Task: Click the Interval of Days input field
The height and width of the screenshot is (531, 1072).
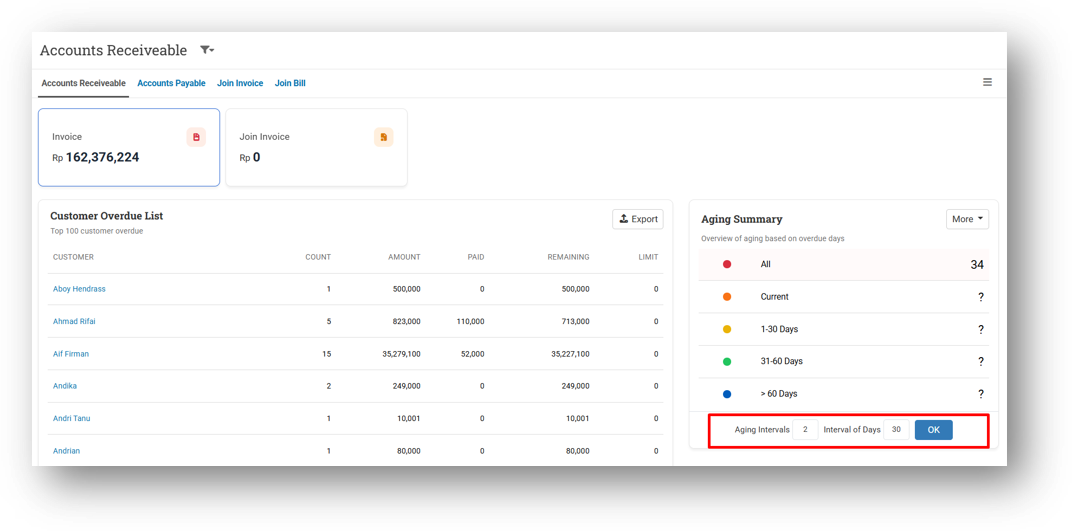Action: pyautogui.click(x=896, y=430)
